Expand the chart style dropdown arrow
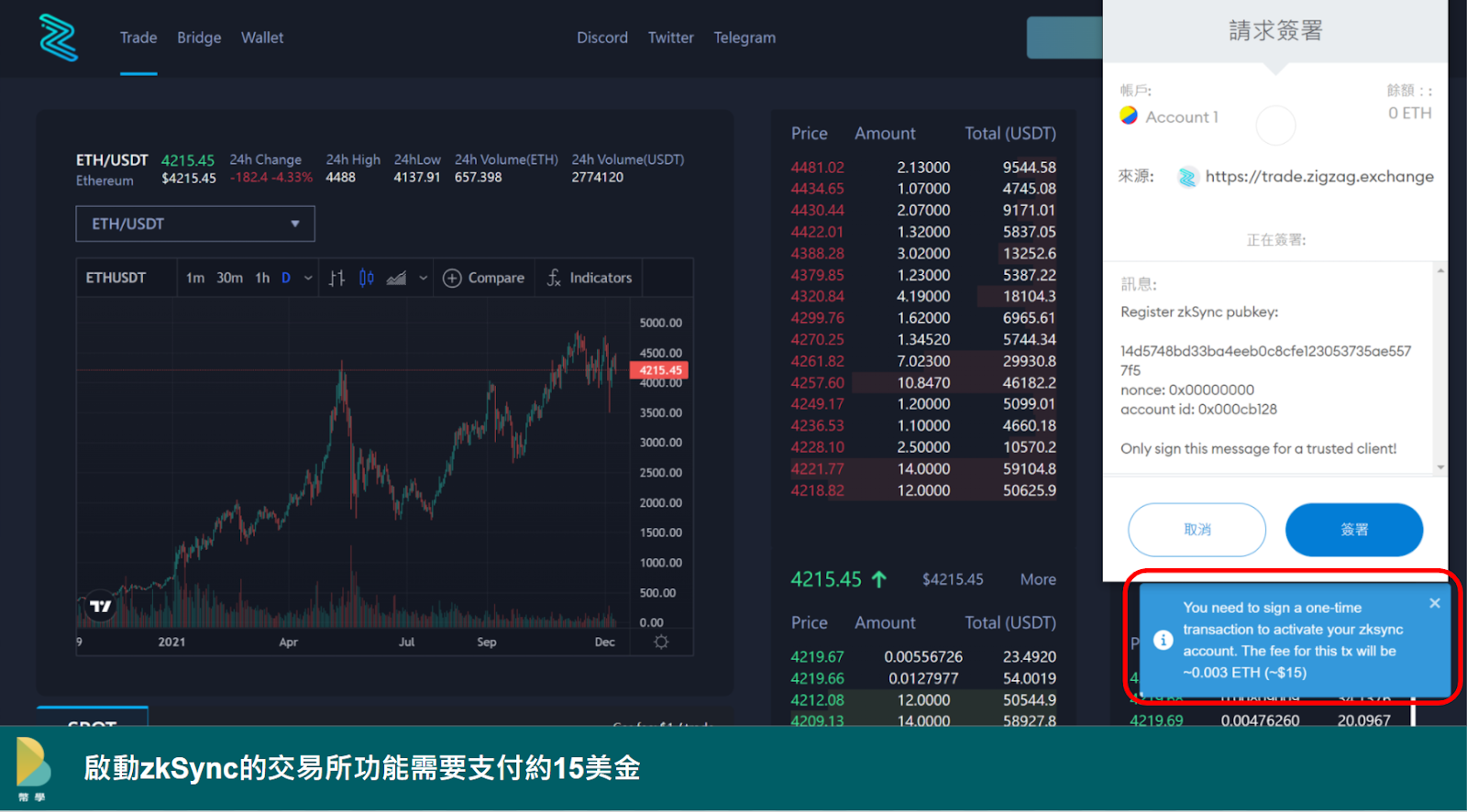Viewport: 1467px width, 812px height. coord(423,278)
